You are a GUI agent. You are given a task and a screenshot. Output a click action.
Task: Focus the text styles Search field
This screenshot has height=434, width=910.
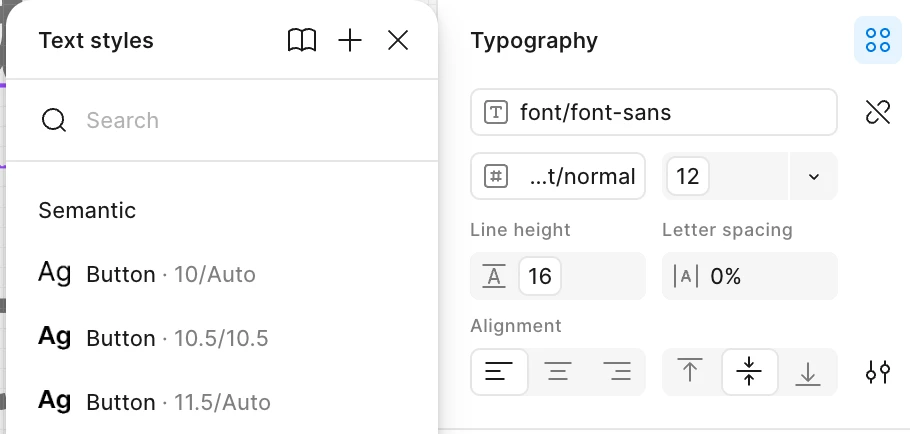[222, 120]
